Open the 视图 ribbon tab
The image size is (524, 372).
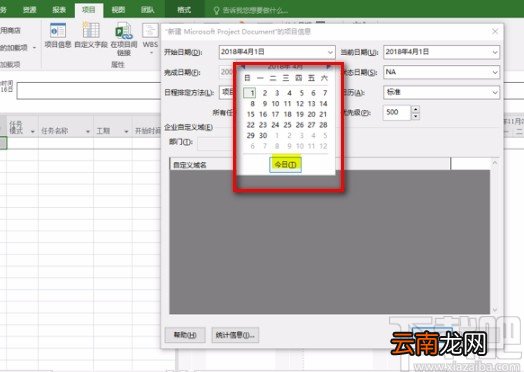118,10
